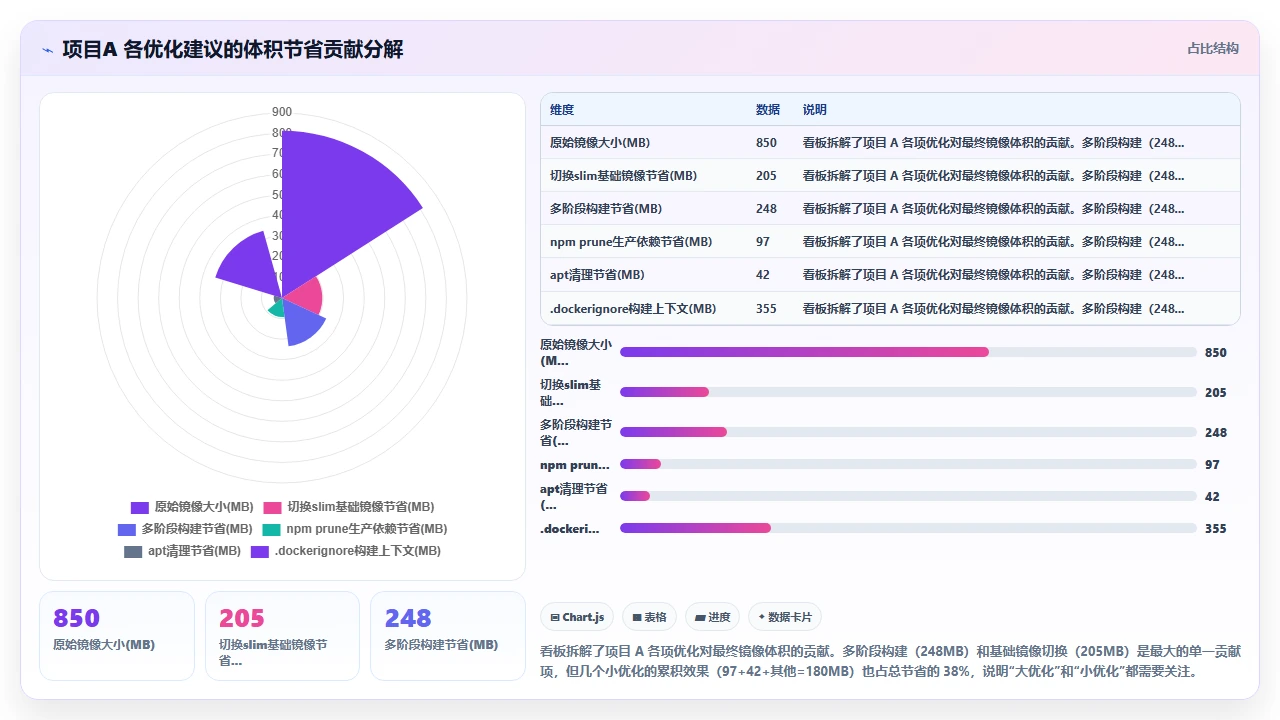Viewport: 1280px width, 720px height.
Task: Click the teal polar chart segment
Action: [276, 308]
